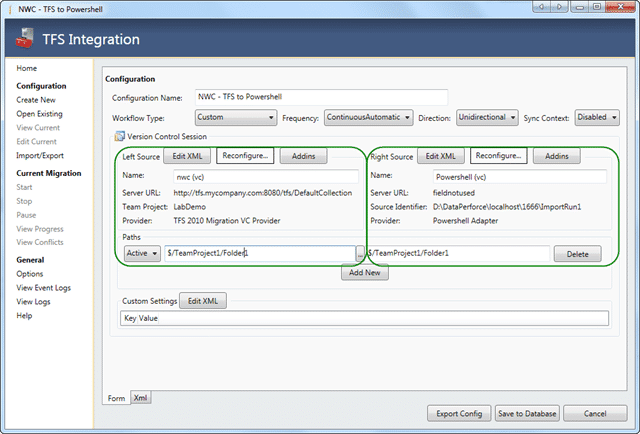Open the Direction Unidirectional dropdown
This screenshot has height=434, width=640.
[487, 117]
